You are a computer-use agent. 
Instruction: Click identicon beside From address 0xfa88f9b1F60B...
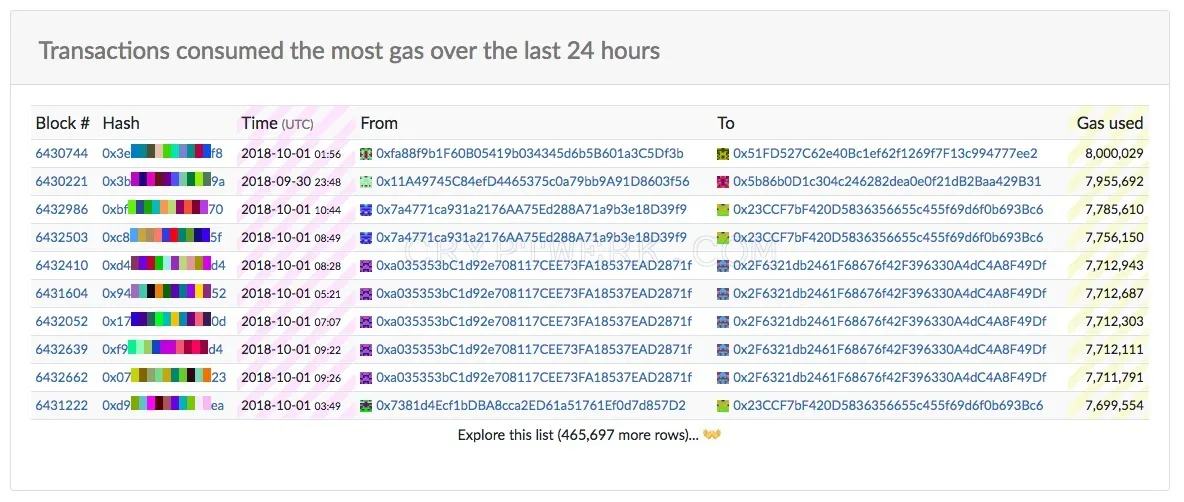point(366,153)
